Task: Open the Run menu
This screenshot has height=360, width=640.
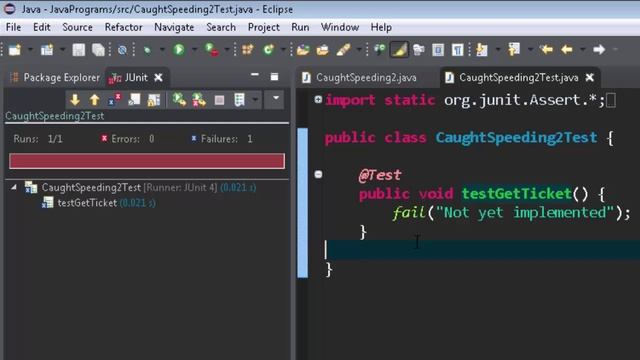Action: coord(300,27)
